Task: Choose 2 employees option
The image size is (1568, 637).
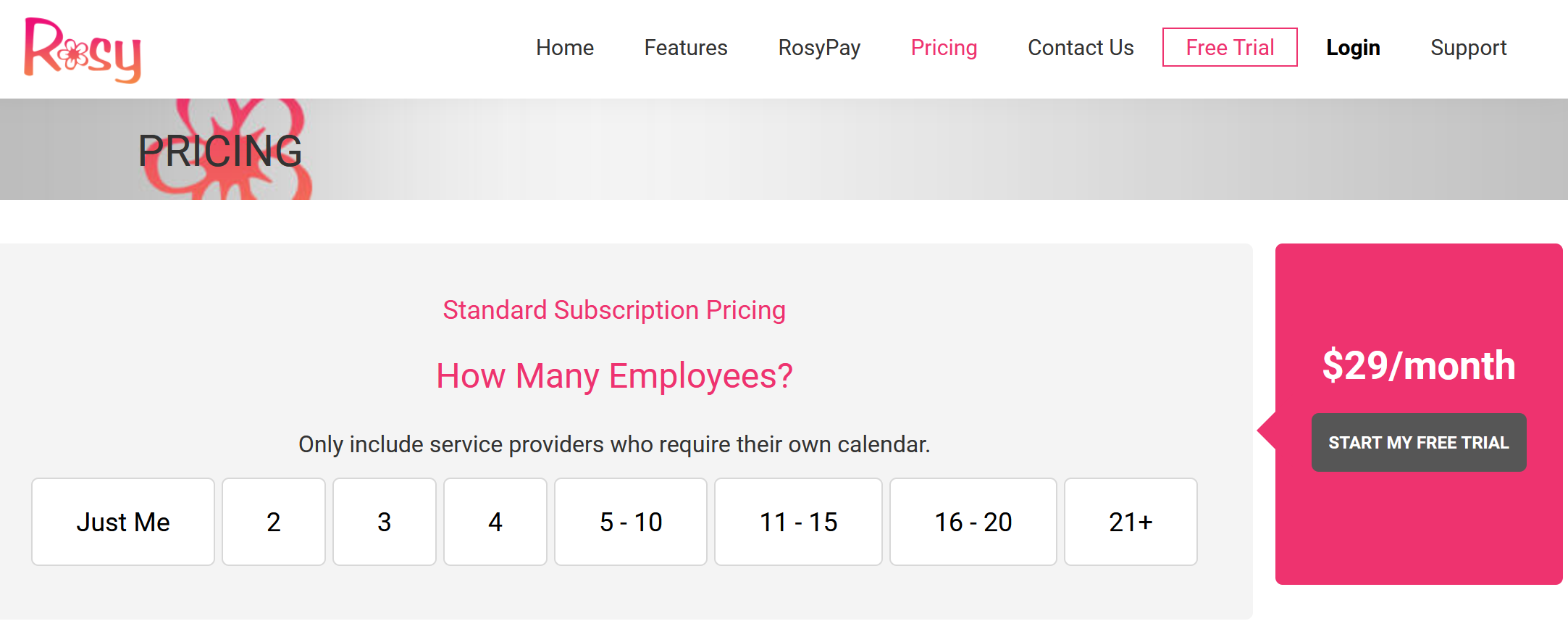Action: point(274,522)
